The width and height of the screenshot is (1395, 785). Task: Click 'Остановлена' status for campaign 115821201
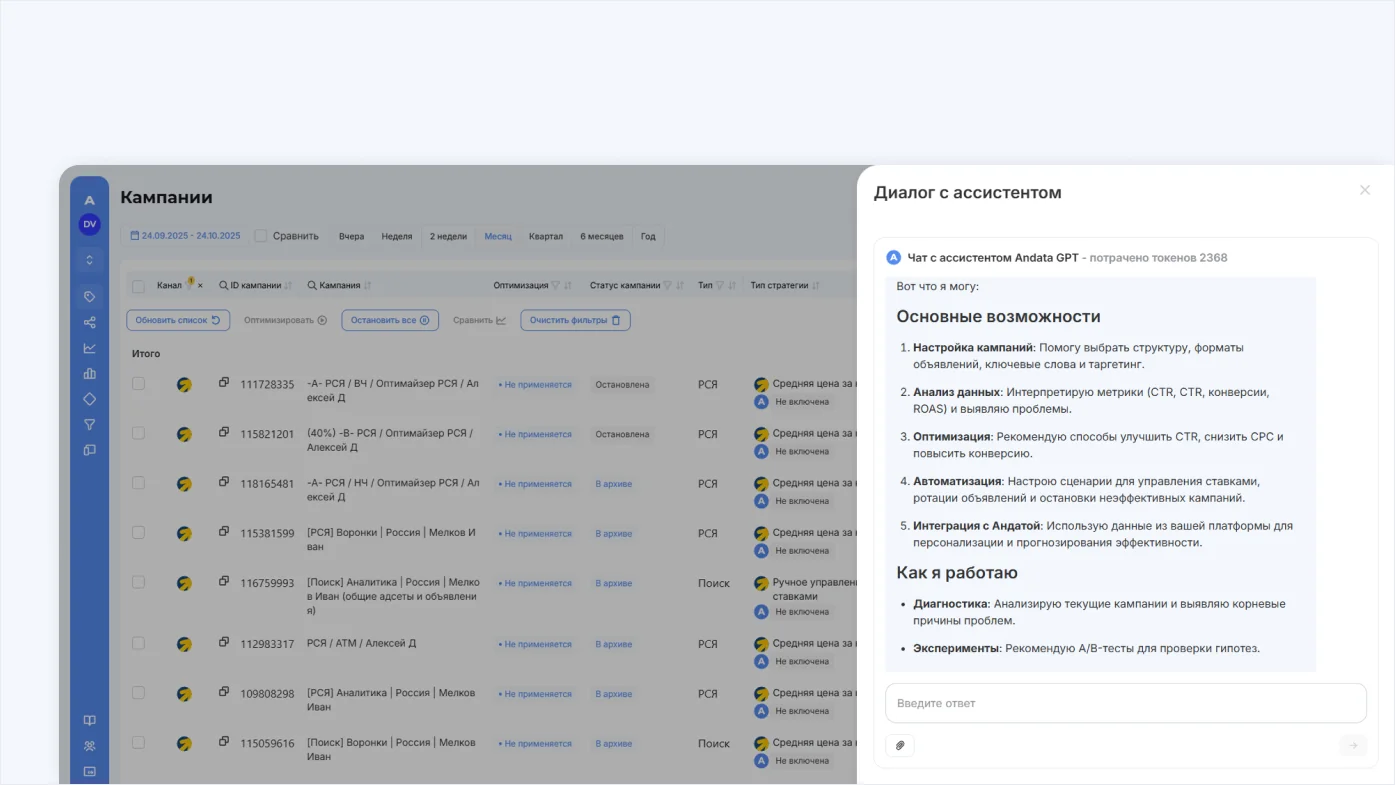coord(622,434)
